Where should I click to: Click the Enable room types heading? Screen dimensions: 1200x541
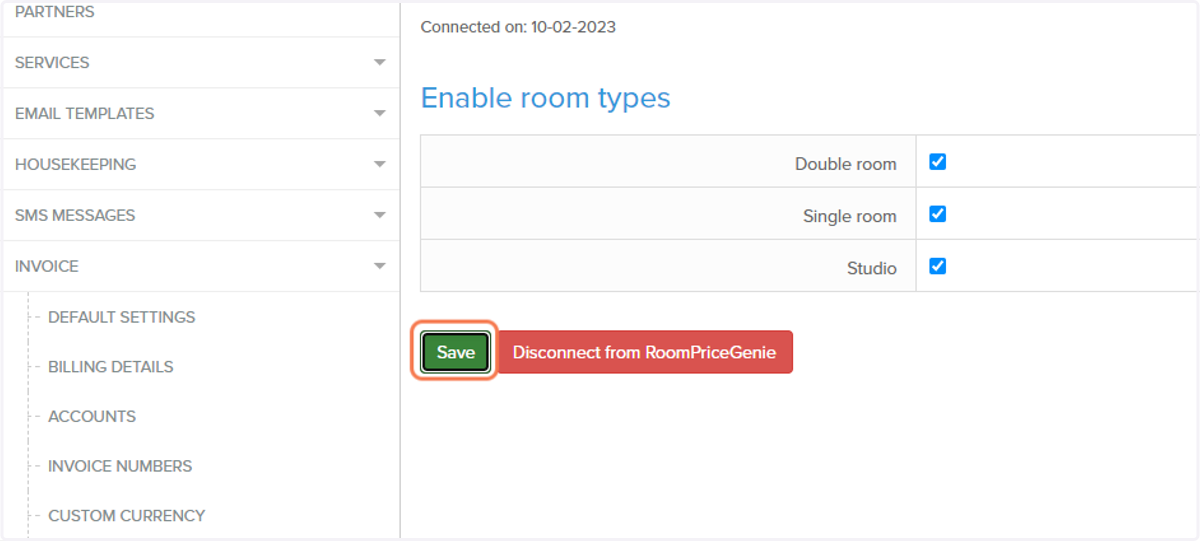point(545,98)
